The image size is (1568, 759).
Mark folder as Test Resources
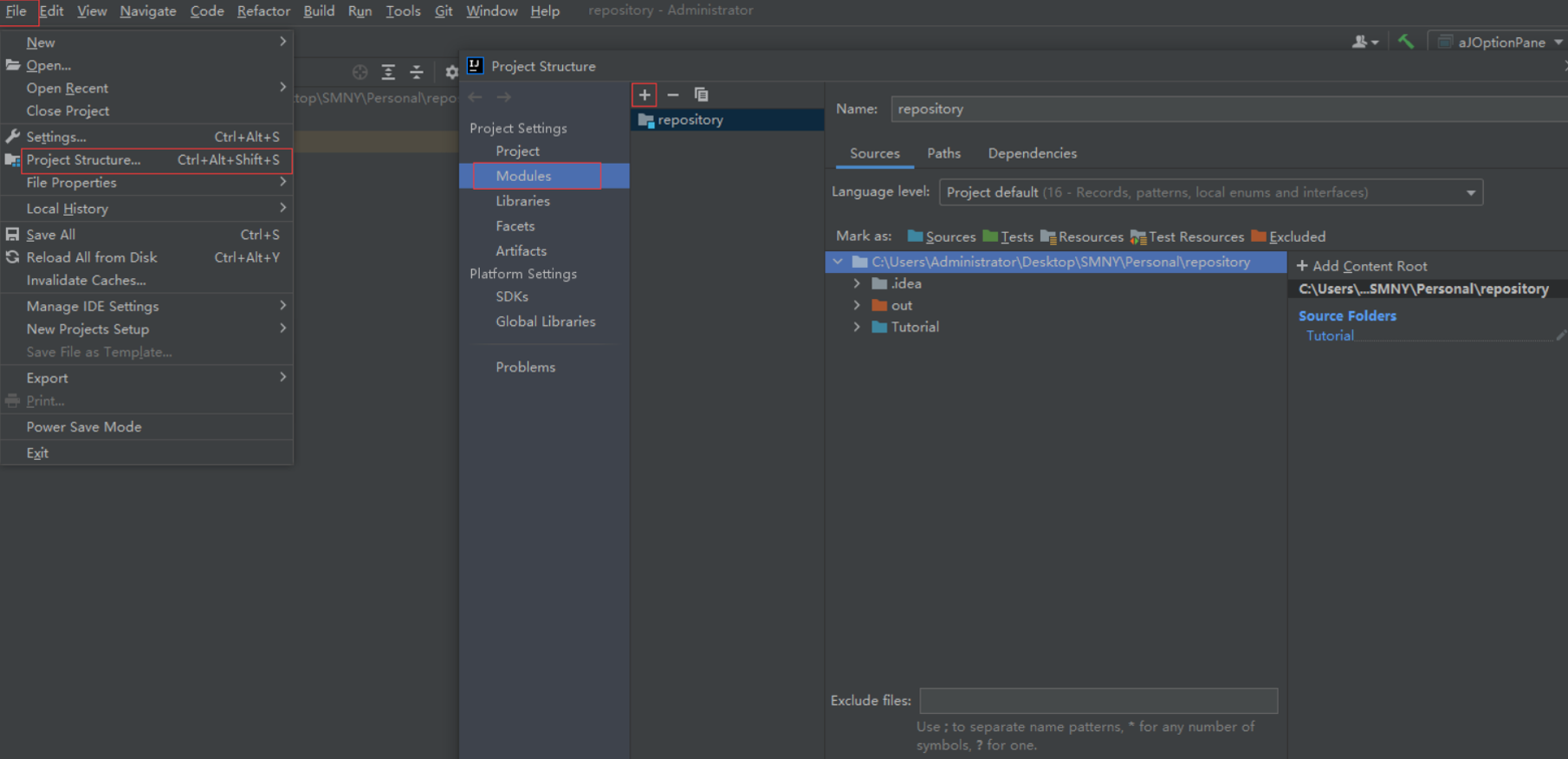click(1187, 237)
